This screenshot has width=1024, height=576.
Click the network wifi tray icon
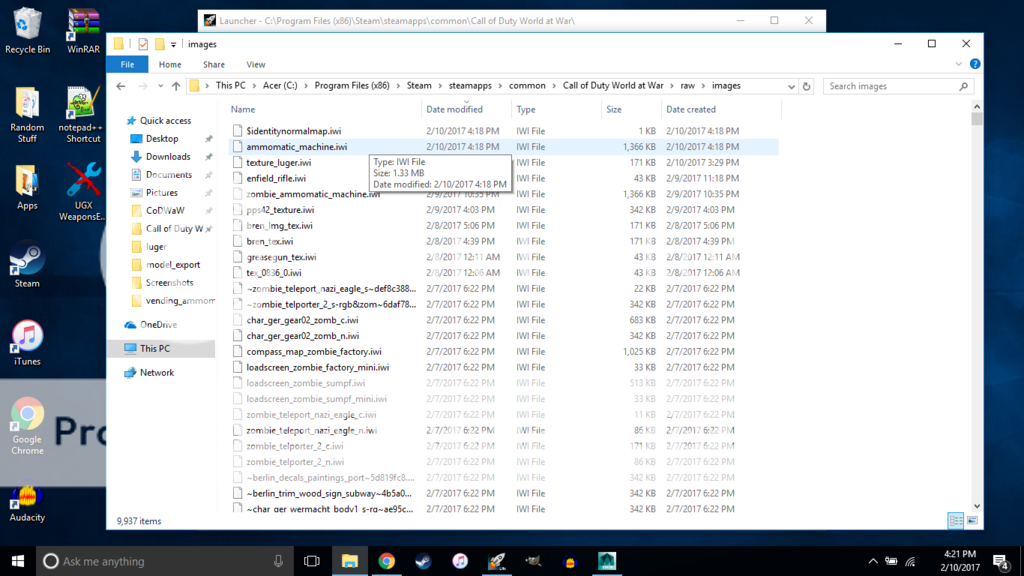pyautogui.click(x=910, y=561)
